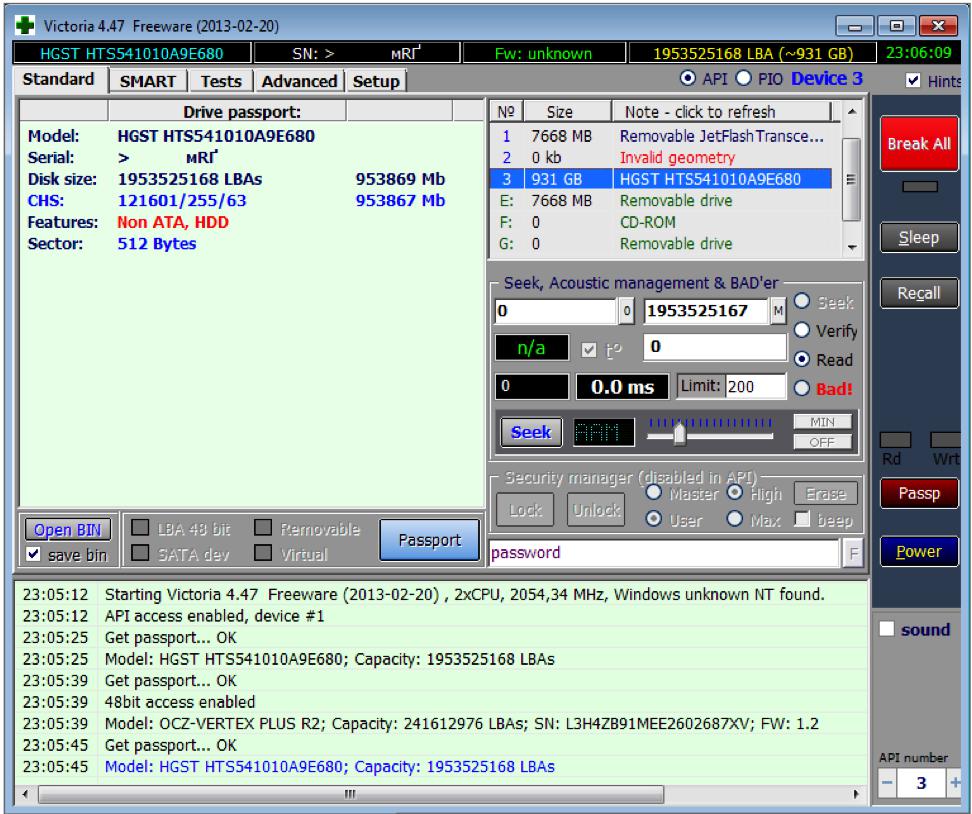The height and width of the screenshot is (814, 972).
Task: Open the Setup tab
Action: (x=376, y=81)
